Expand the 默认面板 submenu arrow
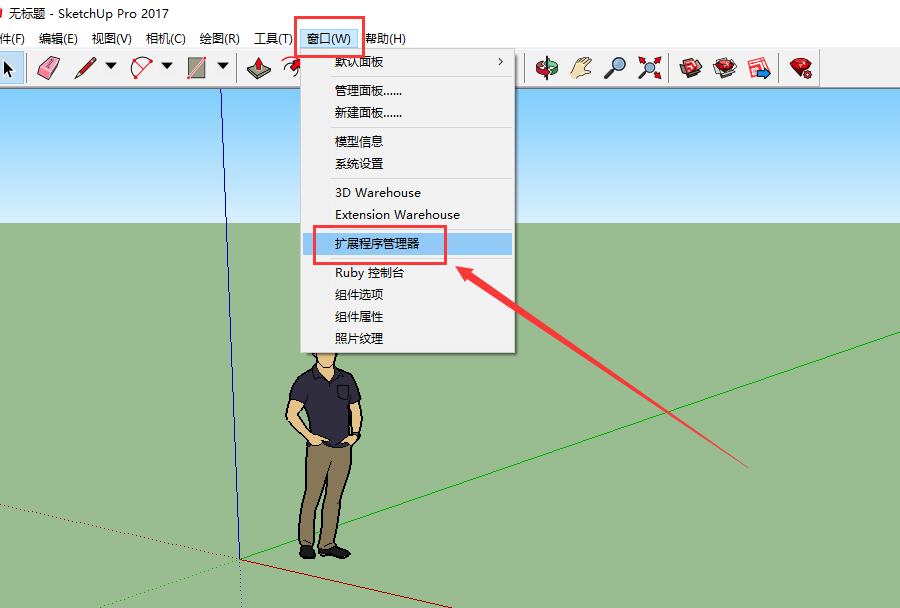900x608 pixels. click(501, 61)
